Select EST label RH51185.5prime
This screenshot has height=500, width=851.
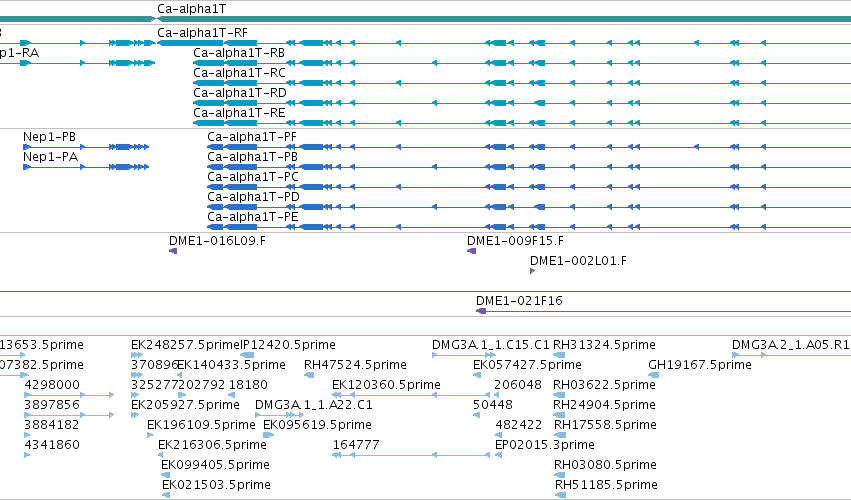click(606, 485)
